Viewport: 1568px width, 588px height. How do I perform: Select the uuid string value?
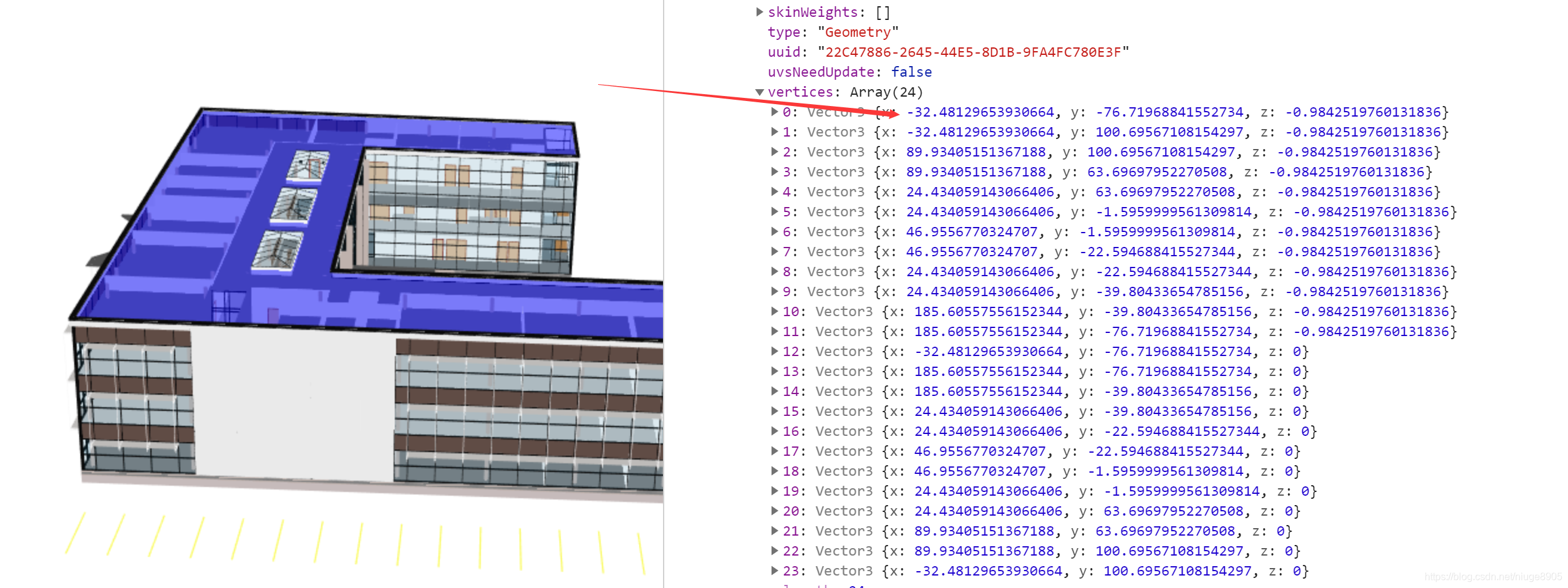[x=973, y=52]
